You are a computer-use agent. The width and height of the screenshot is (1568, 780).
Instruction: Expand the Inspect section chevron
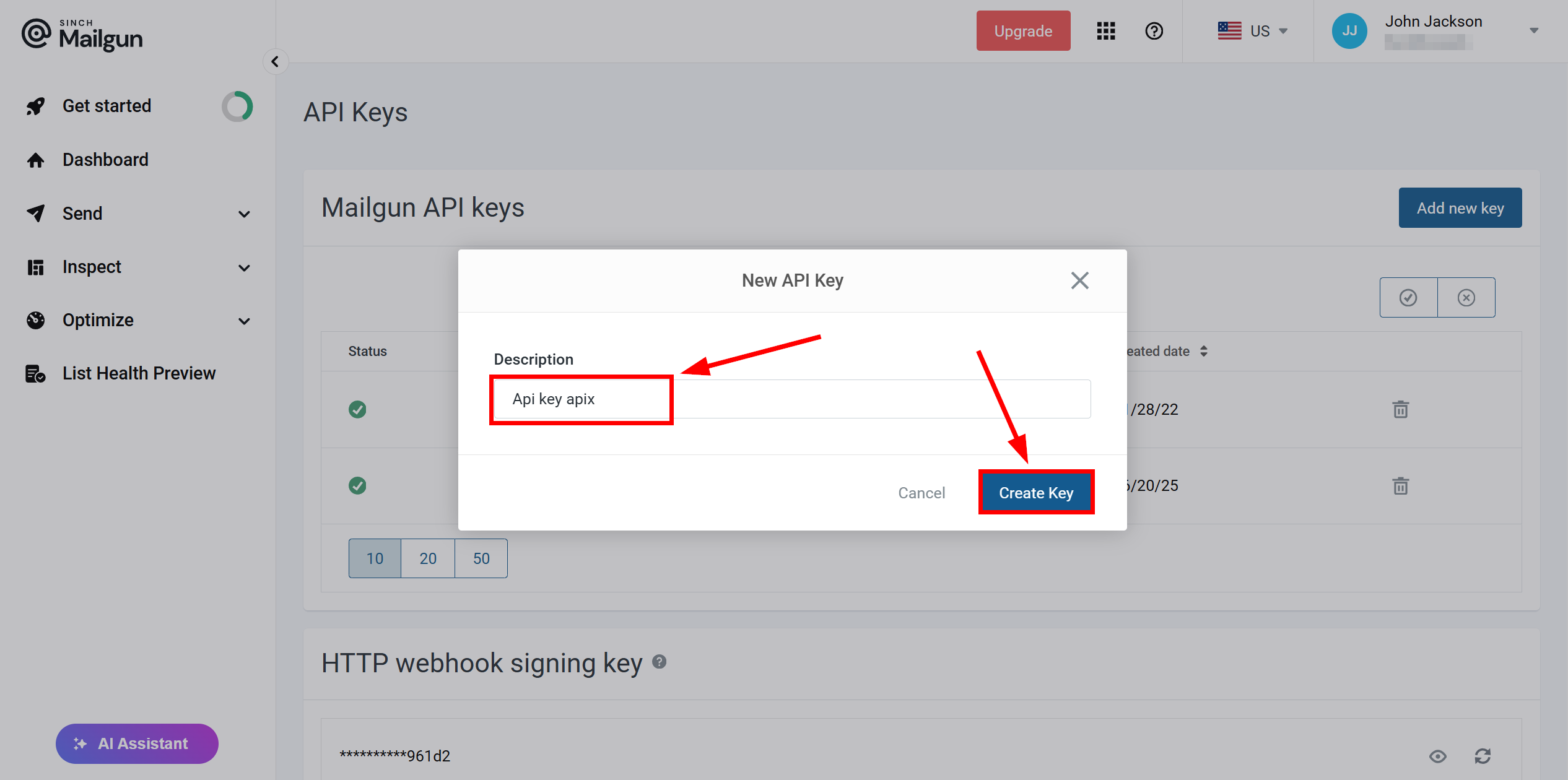coord(245,268)
